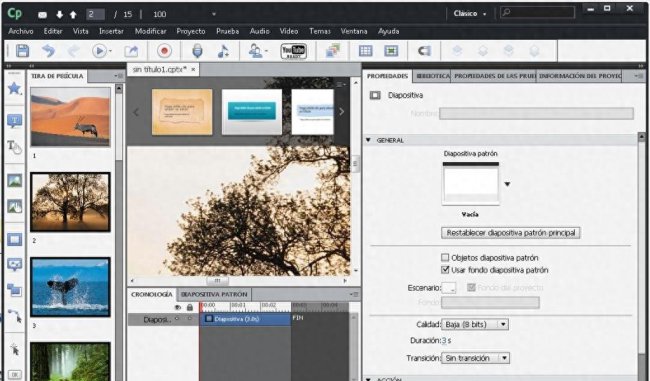The width and height of the screenshot is (650, 381).
Task: Click the Diapositiva (3.0s) timeline bar
Action: click(245, 319)
